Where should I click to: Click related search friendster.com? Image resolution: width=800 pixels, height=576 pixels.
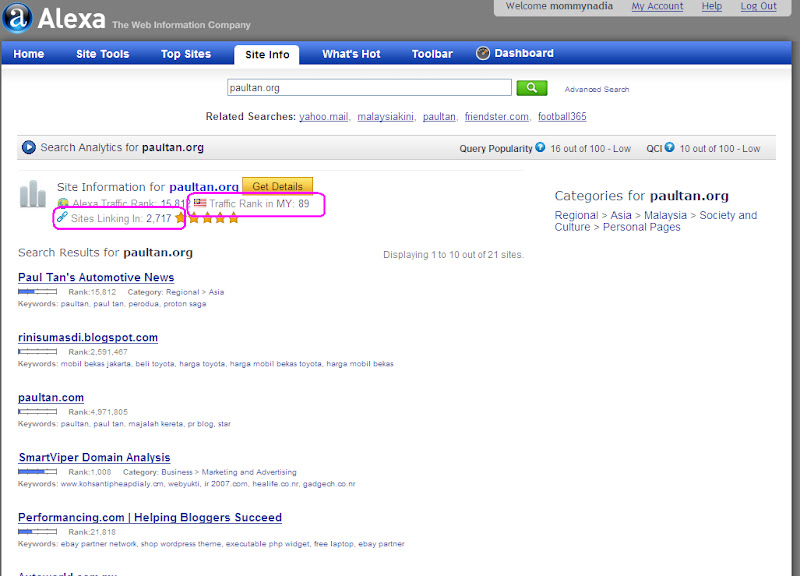[496, 117]
